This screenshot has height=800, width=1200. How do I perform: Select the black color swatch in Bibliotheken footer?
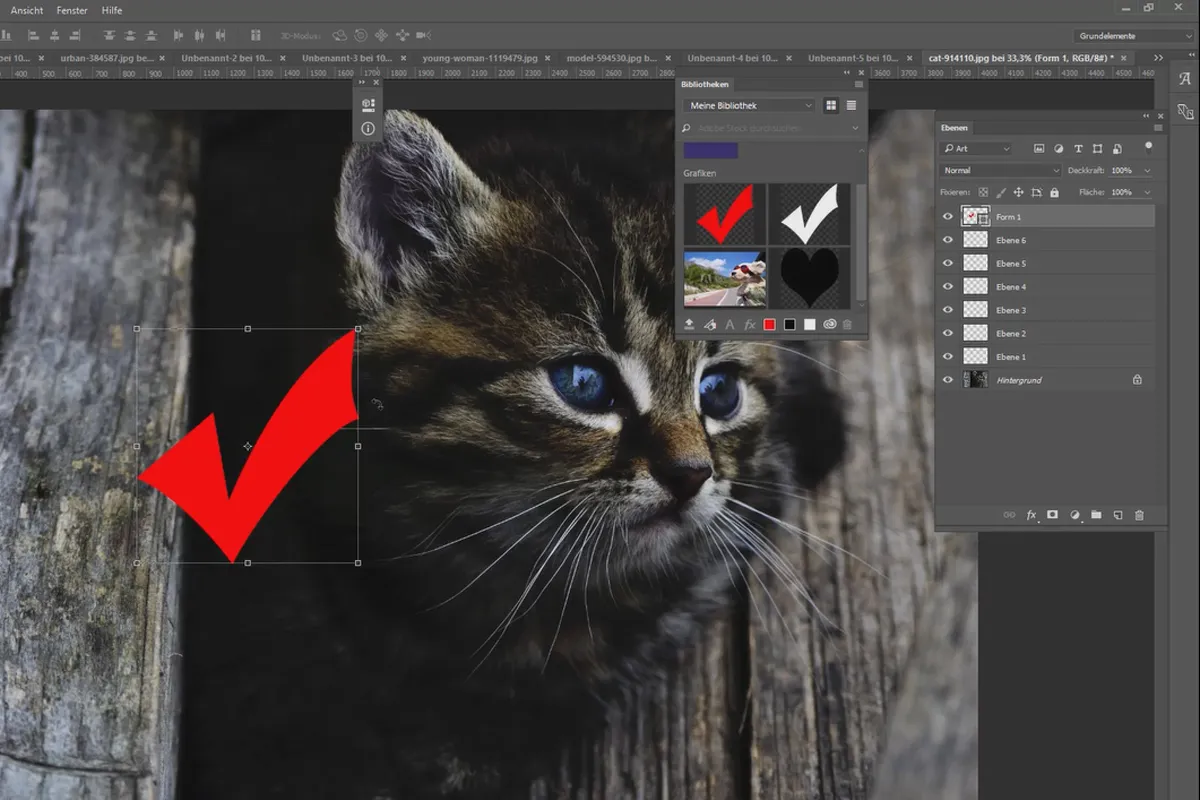(x=790, y=324)
